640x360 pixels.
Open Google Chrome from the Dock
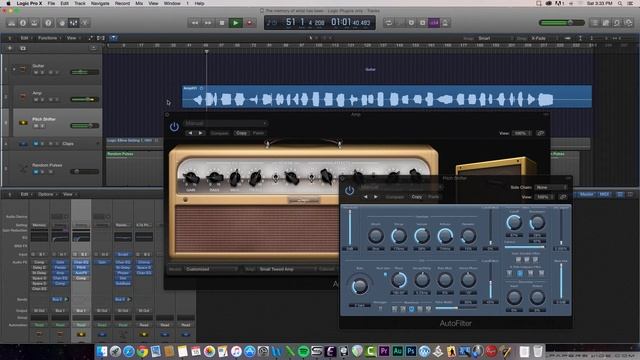click(x=142, y=351)
